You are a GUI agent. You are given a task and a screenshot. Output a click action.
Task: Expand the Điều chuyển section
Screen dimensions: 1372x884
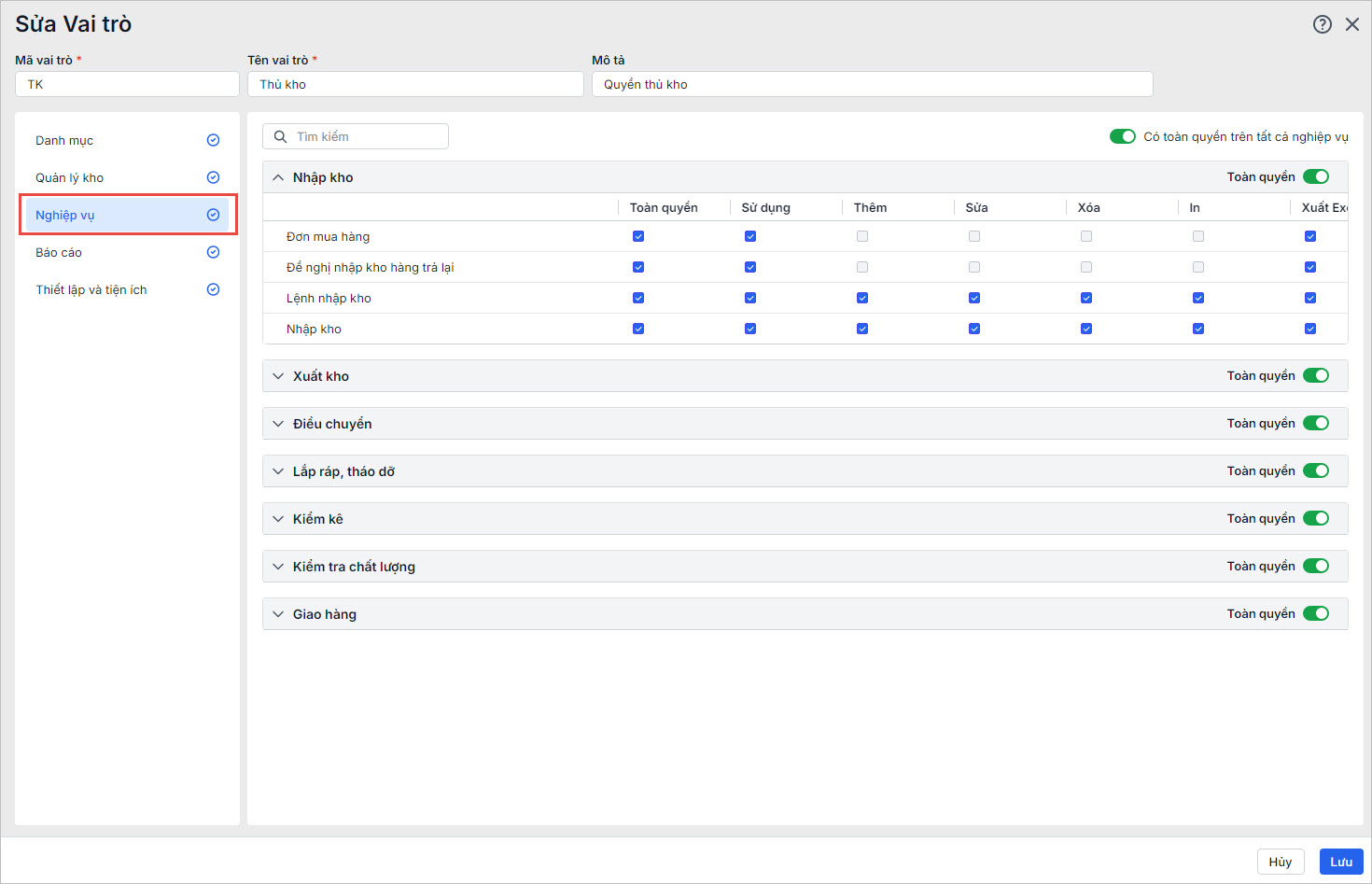pos(278,424)
